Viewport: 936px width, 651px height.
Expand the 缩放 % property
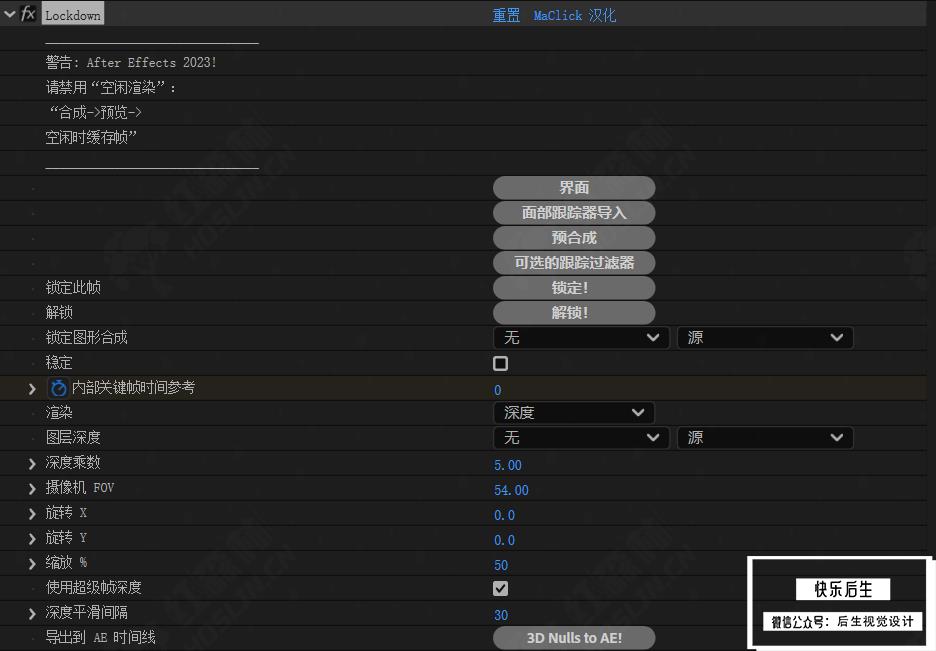(32, 564)
